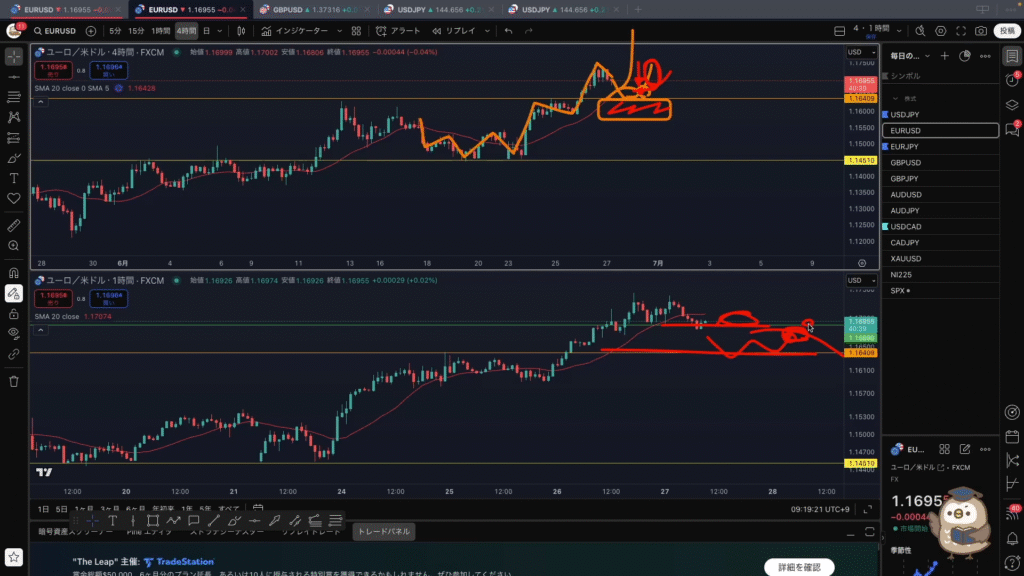1024x576 pixels.
Task: Select the 1時間 timeframe
Action: pos(161,31)
